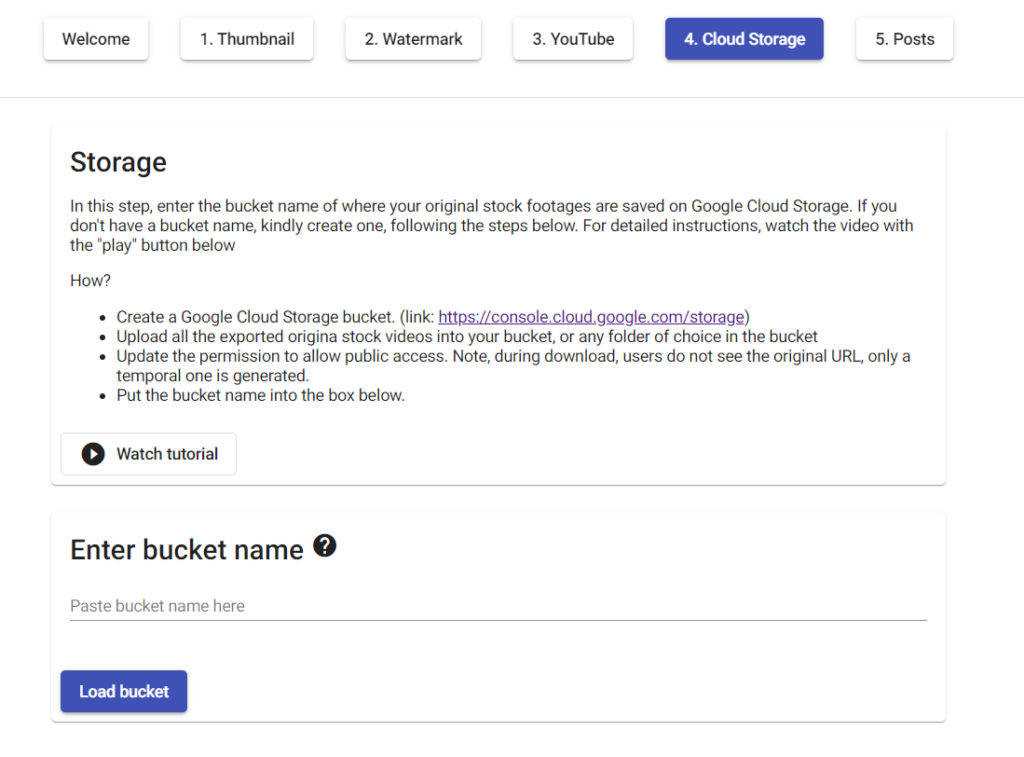
Task: Click the intro paragraph about stock footages
Action: click(490, 225)
